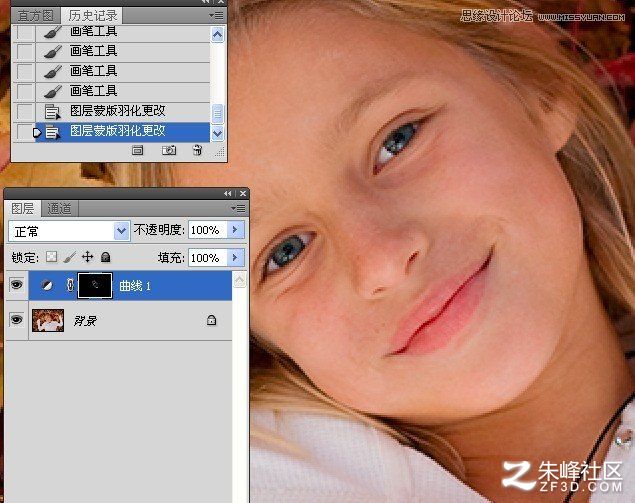Open the 填充 fill slider arrow
Image resolution: width=635 pixels, height=503 pixels.
coord(235,258)
